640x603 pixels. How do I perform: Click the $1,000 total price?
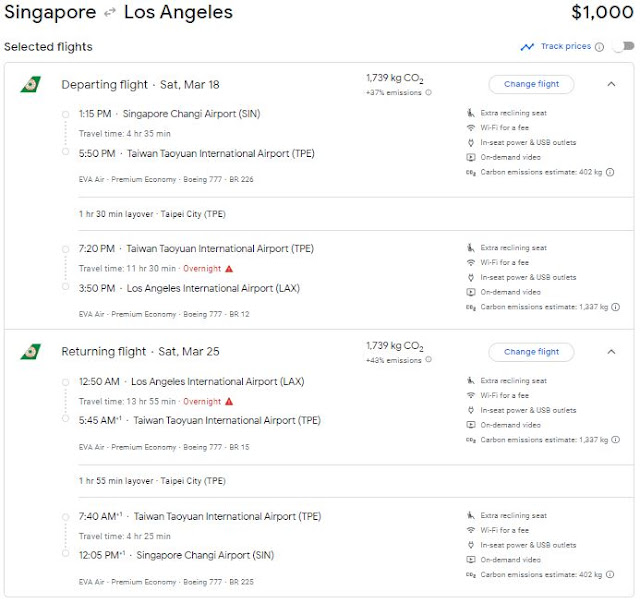[601, 13]
